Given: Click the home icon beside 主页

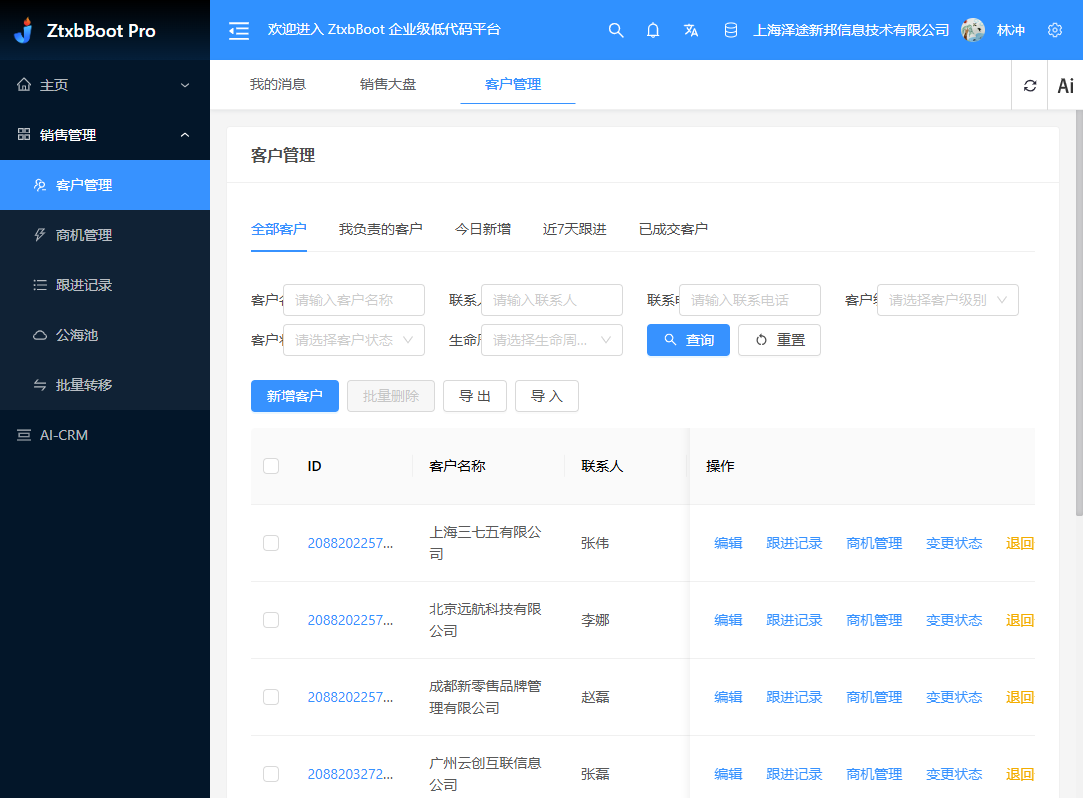Looking at the screenshot, I should click(24, 84).
